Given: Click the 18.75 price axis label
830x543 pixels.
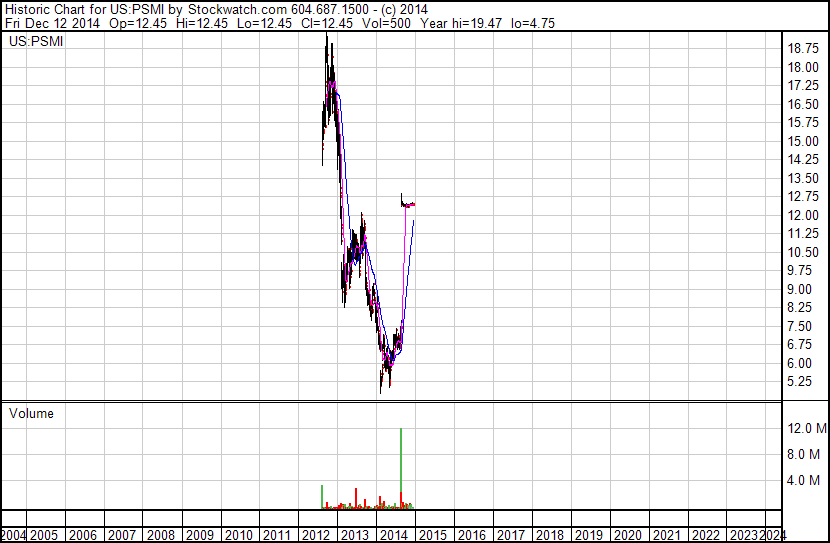Looking at the screenshot, I should (x=803, y=48).
